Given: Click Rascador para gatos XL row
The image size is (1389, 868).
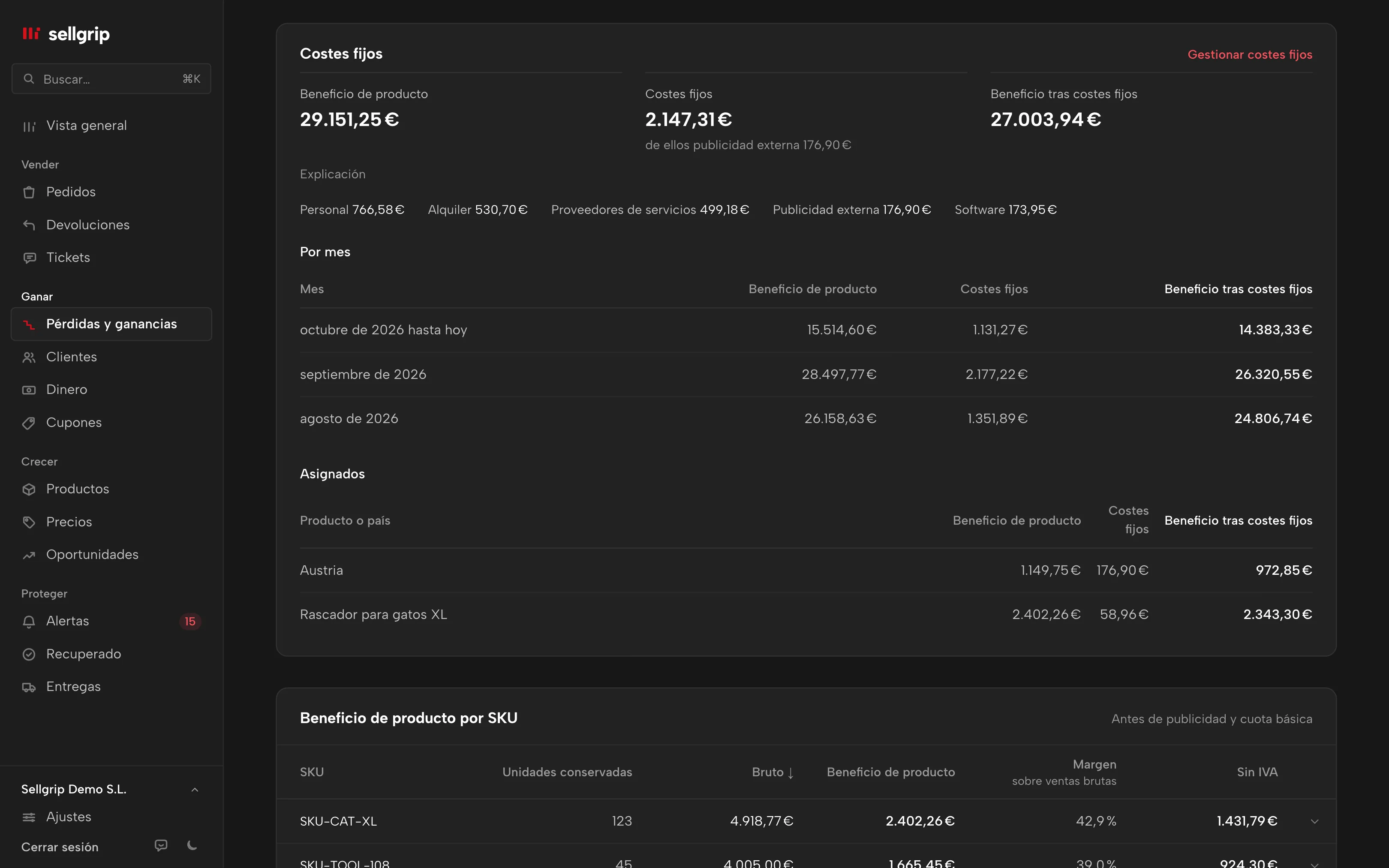Looking at the screenshot, I should pyautogui.click(x=806, y=614).
